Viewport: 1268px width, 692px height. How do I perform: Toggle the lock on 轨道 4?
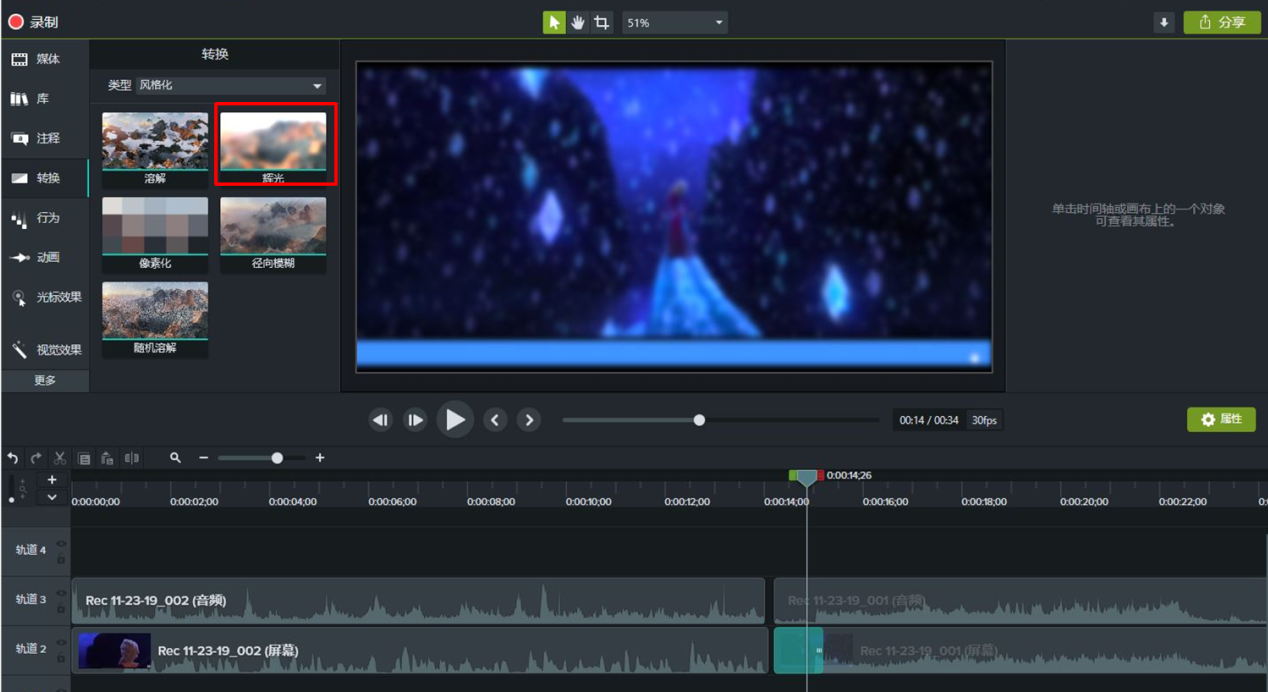coord(61,558)
